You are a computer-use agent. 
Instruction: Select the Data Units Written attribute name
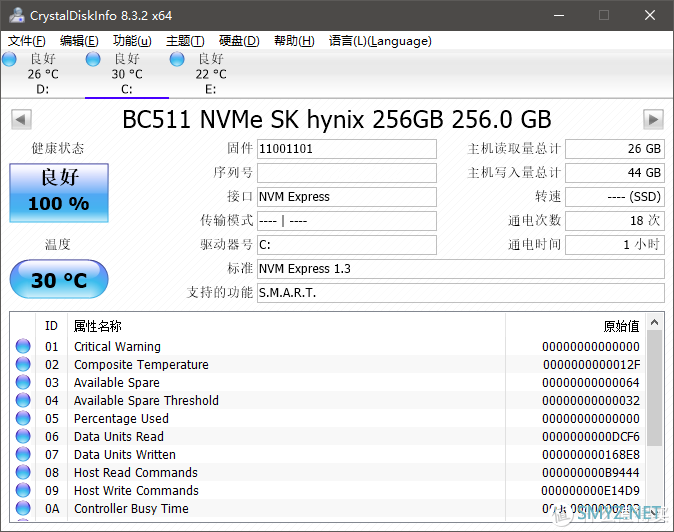pos(125,455)
